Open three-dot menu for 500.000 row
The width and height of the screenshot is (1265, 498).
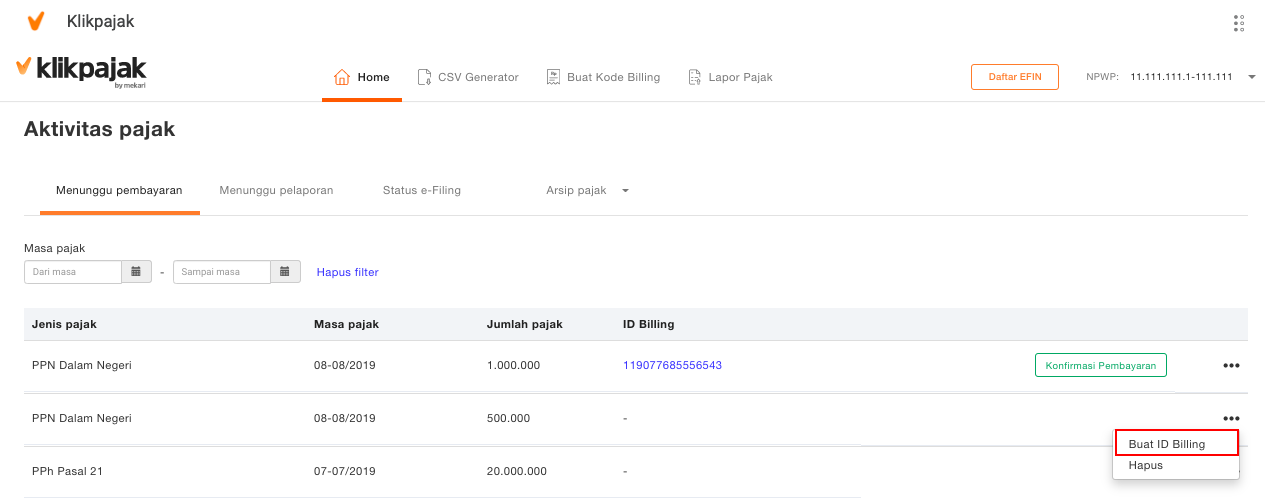[1231, 418]
